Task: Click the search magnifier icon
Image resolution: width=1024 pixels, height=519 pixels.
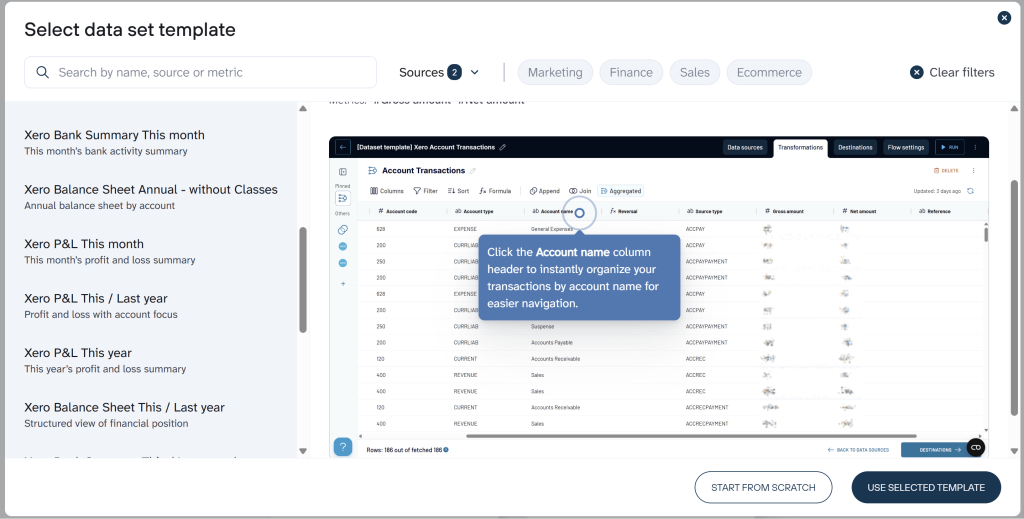Action: (42, 72)
